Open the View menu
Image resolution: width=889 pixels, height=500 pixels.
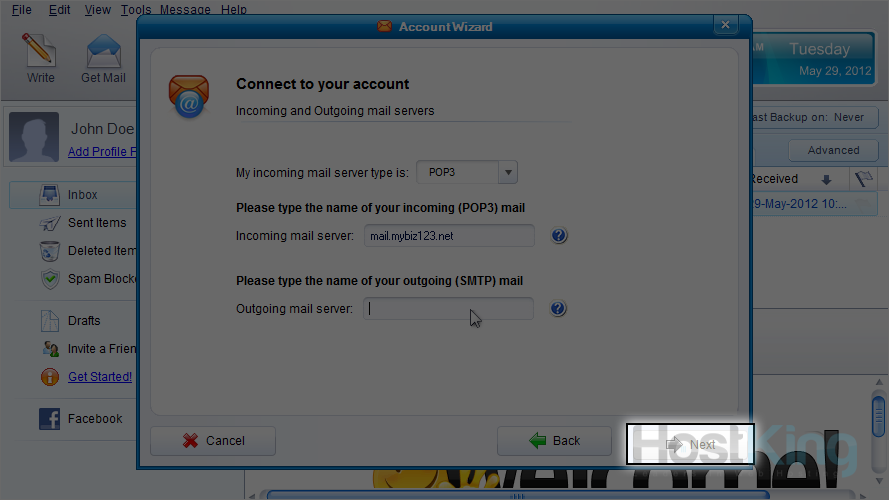(x=98, y=10)
